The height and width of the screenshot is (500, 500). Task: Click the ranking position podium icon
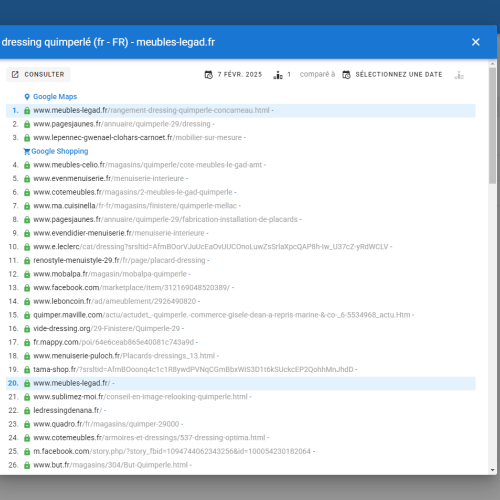pyautogui.click(x=278, y=75)
